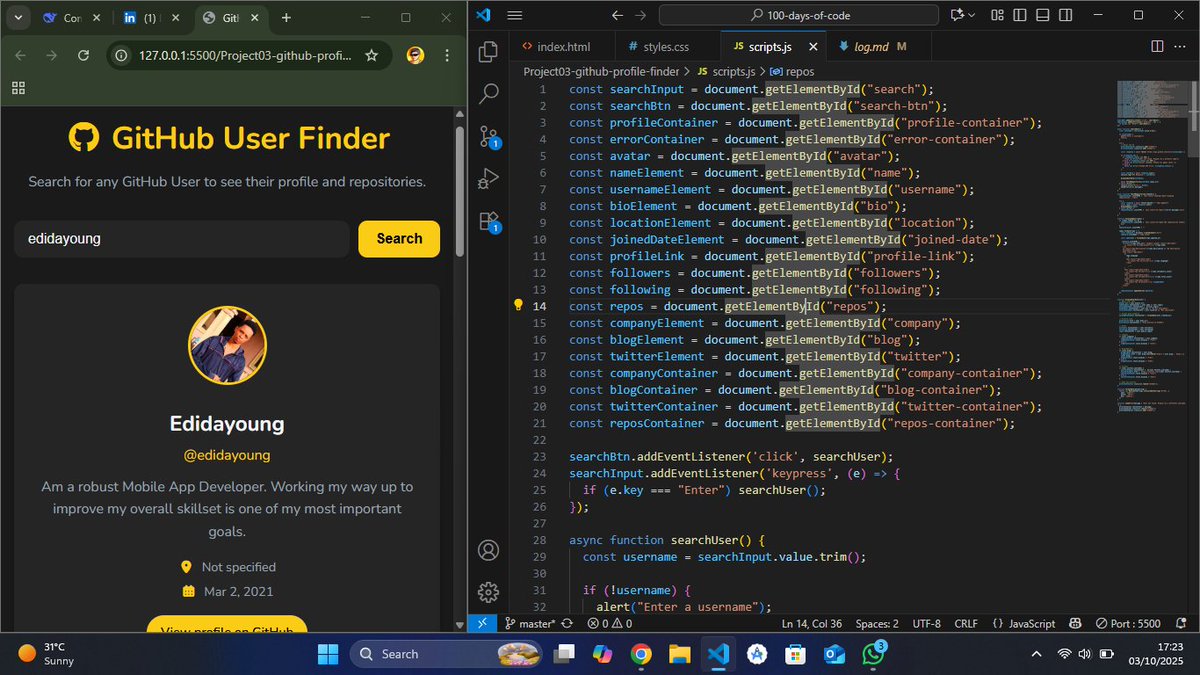
Task: Open the remote window indicator
Action: 482,623
